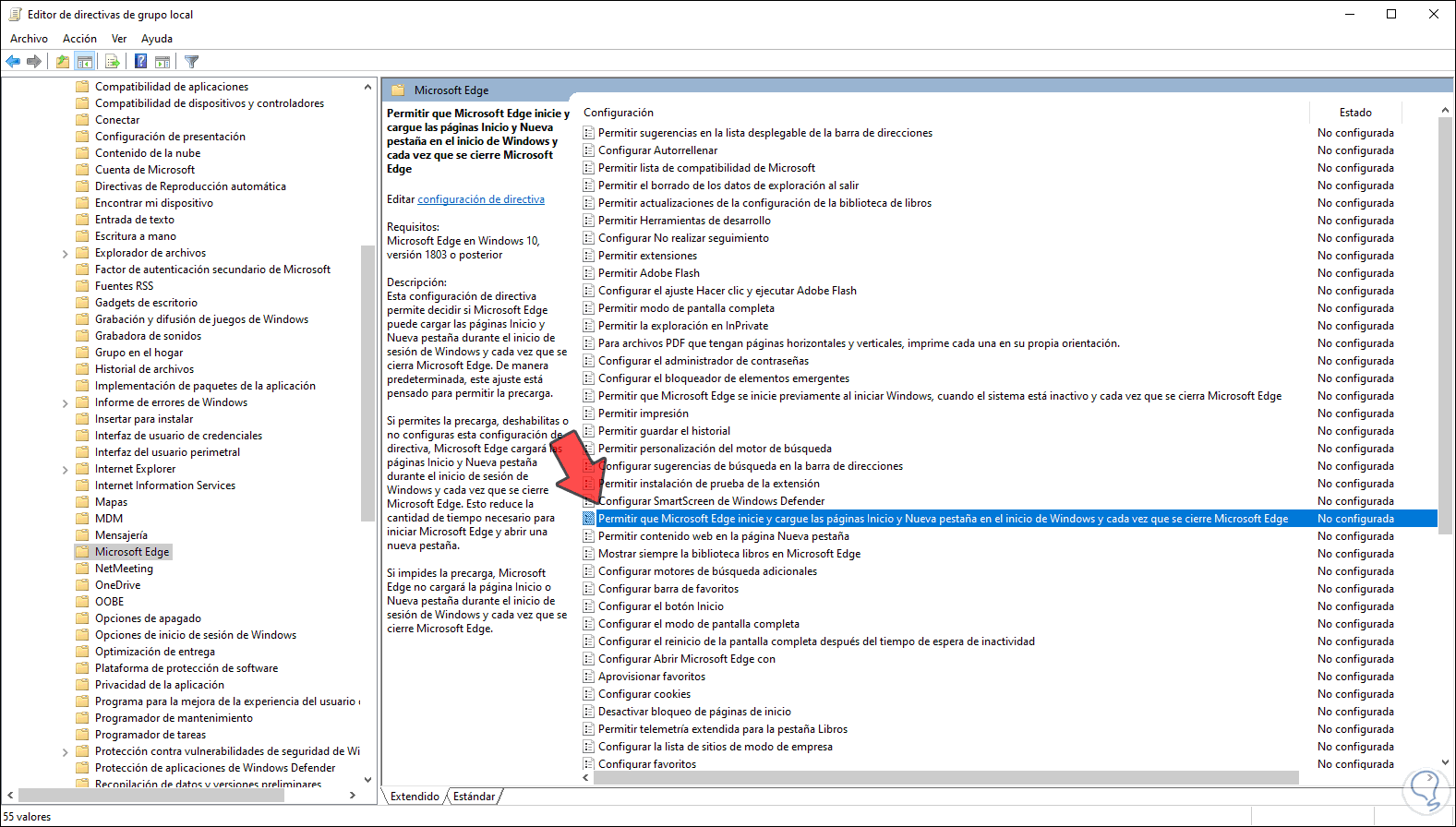Click the tree panel scroll-left arrow

[x=11, y=795]
